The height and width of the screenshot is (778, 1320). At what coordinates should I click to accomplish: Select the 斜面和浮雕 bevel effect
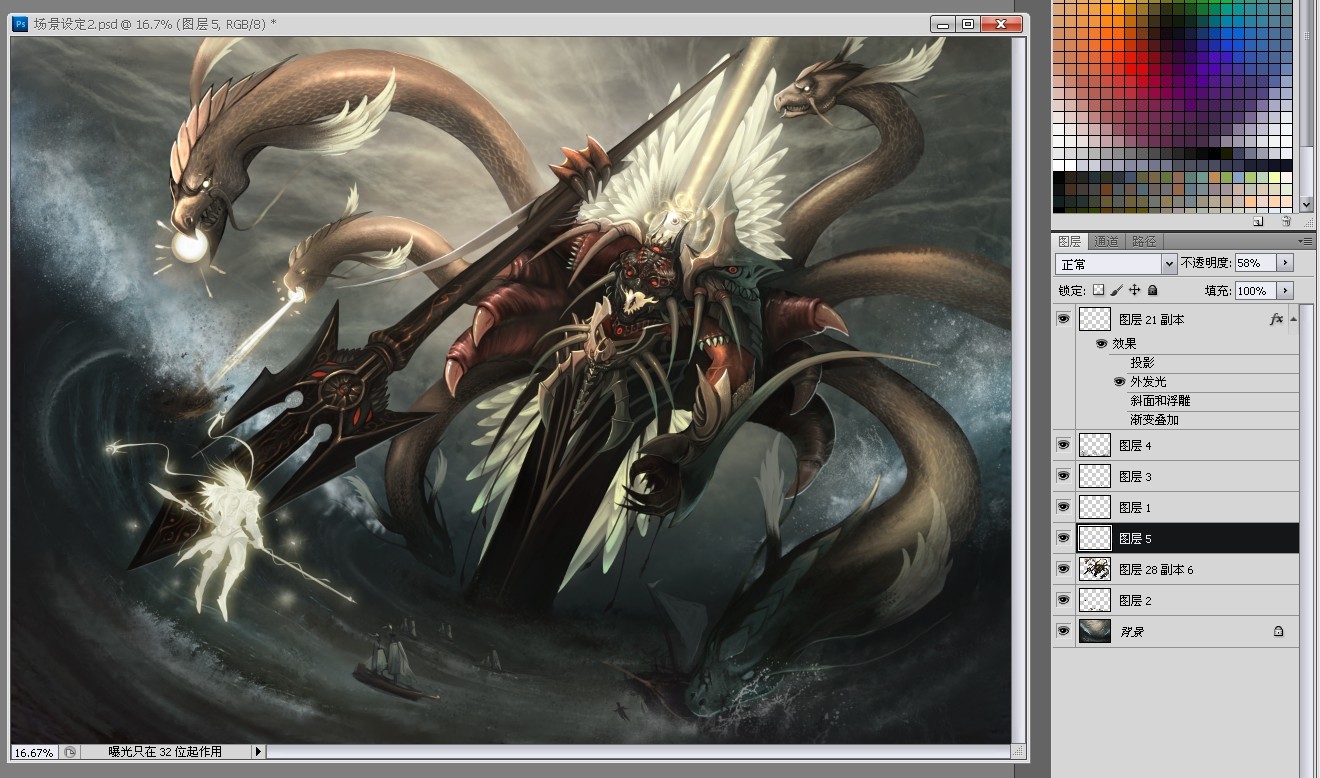click(1160, 400)
